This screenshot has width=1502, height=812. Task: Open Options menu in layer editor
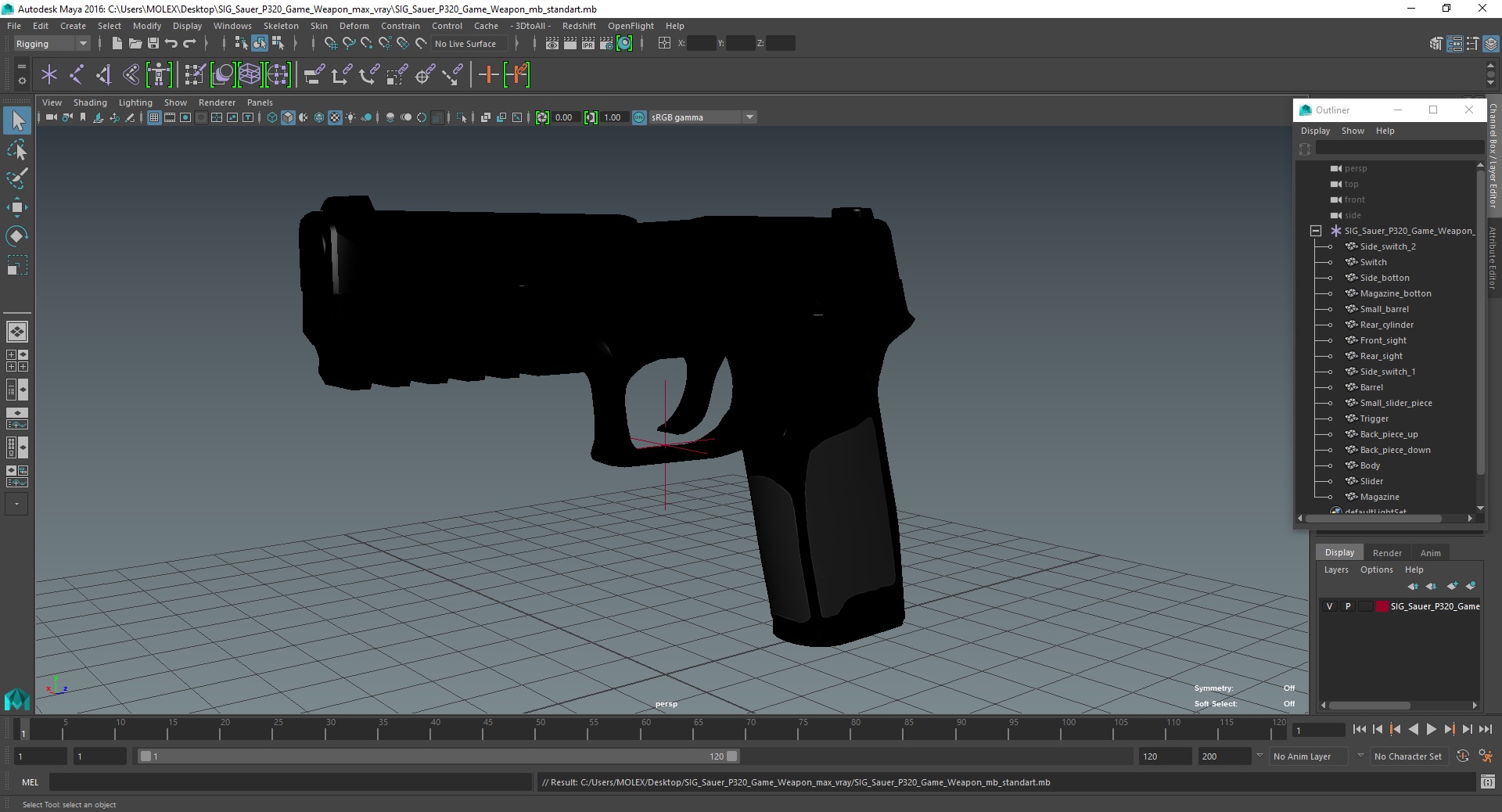(x=1376, y=569)
